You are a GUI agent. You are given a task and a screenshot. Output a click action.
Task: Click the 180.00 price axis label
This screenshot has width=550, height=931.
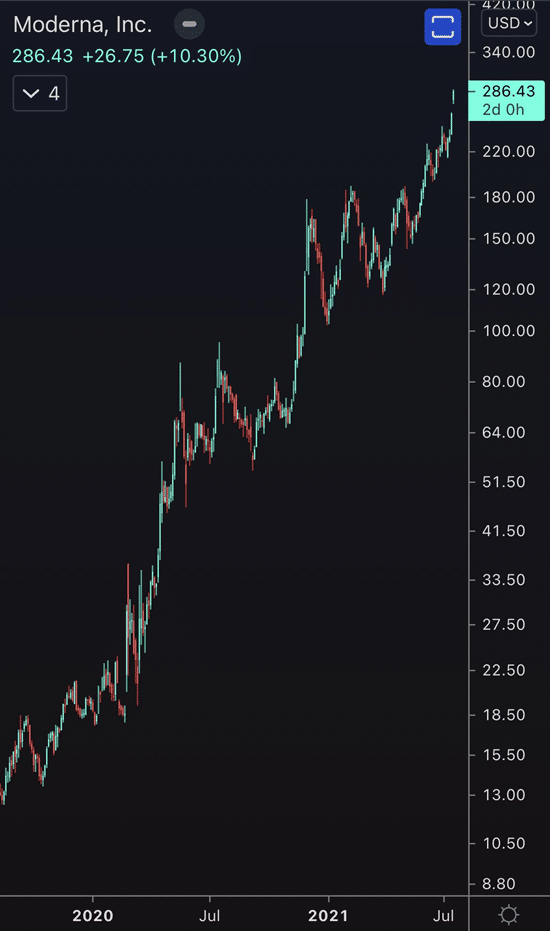508,197
